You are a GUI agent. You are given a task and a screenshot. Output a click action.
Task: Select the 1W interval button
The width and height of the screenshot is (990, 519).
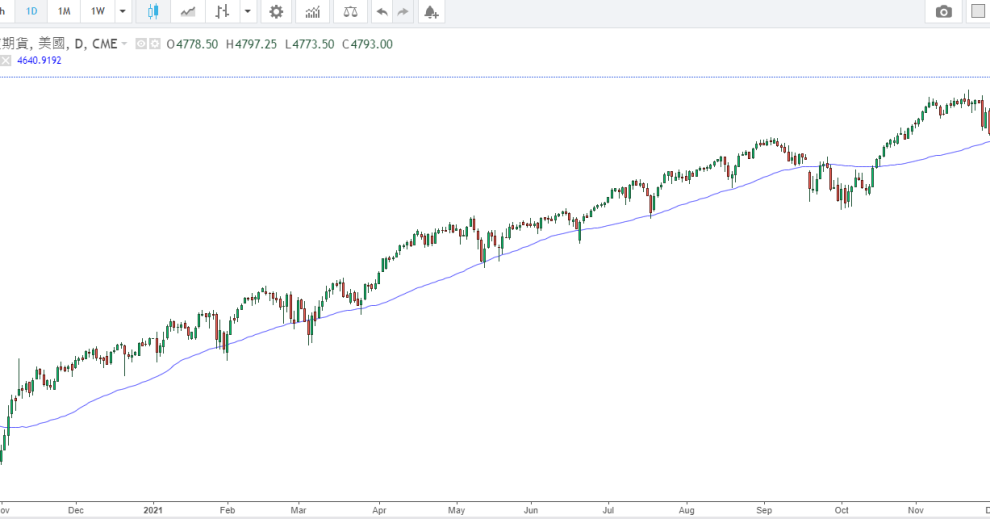97,12
